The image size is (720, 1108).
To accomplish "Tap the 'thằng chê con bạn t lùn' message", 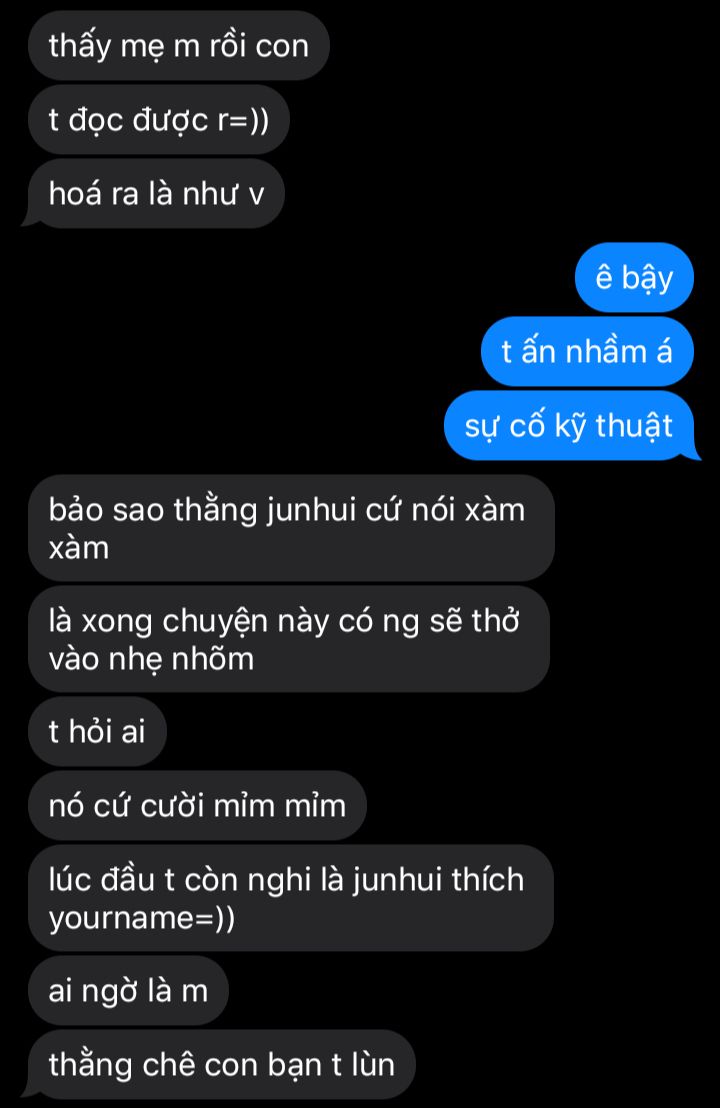I will (219, 1065).
